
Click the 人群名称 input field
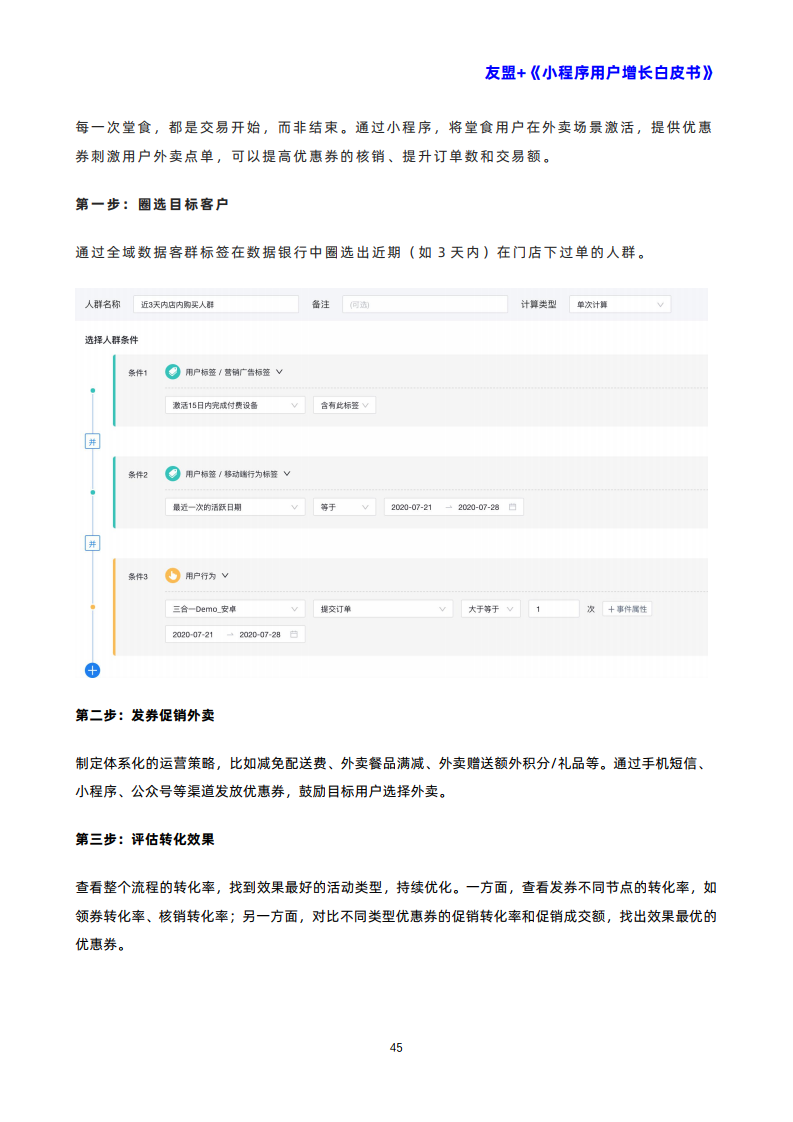tap(215, 304)
